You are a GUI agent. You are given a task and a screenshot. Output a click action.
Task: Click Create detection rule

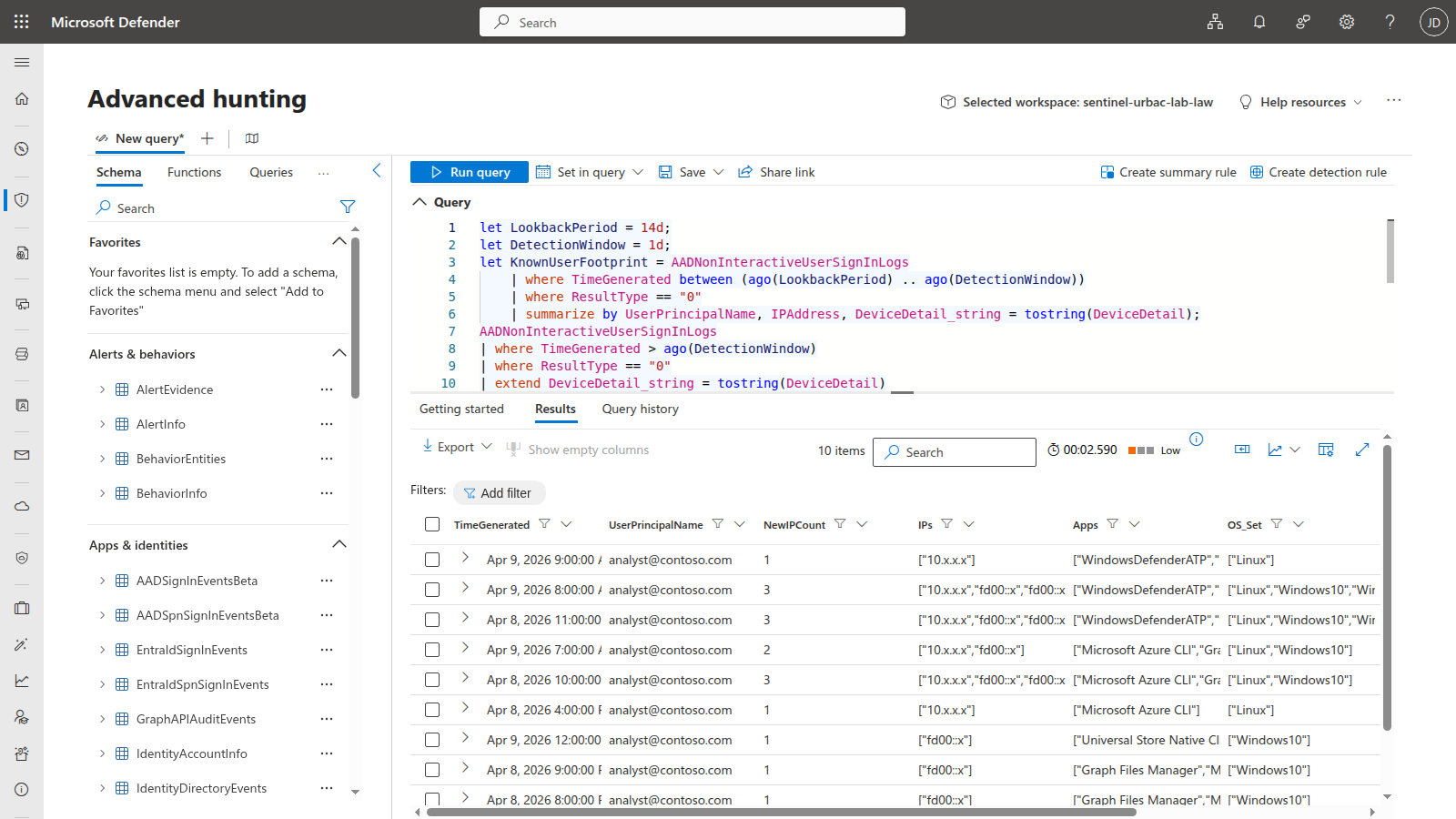(1317, 172)
